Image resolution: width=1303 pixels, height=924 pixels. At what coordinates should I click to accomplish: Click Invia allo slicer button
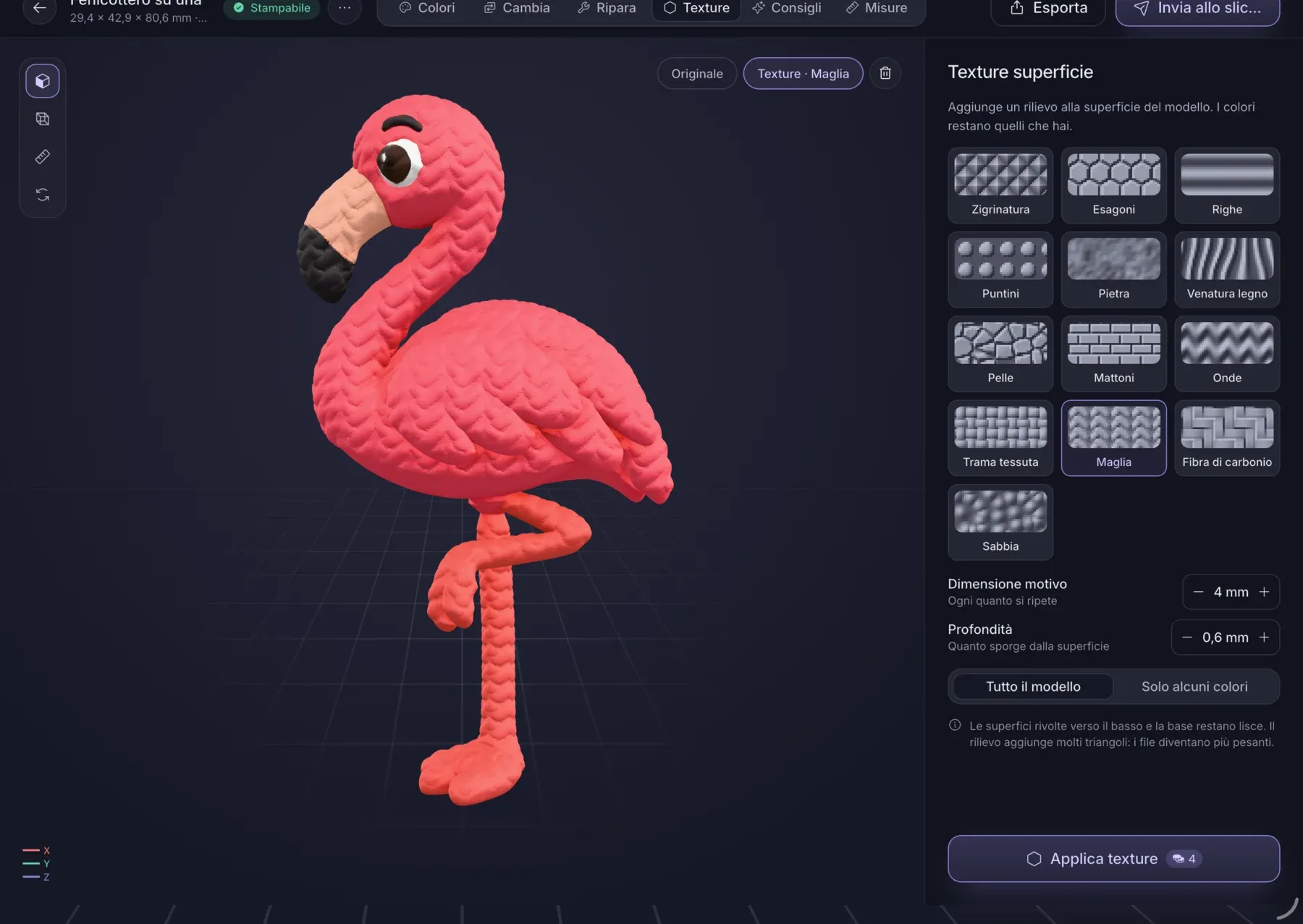tap(1197, 9)
